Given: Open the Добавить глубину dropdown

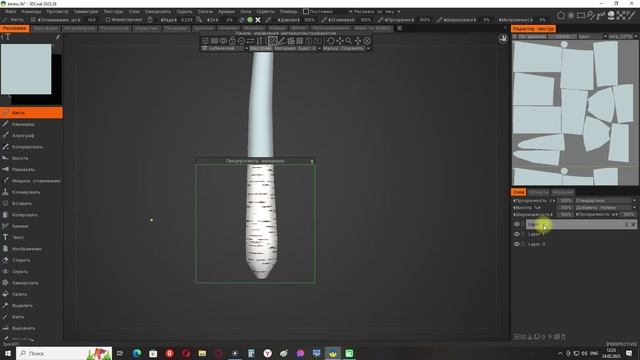Looking at the screenshot, I should coord(605,207).
